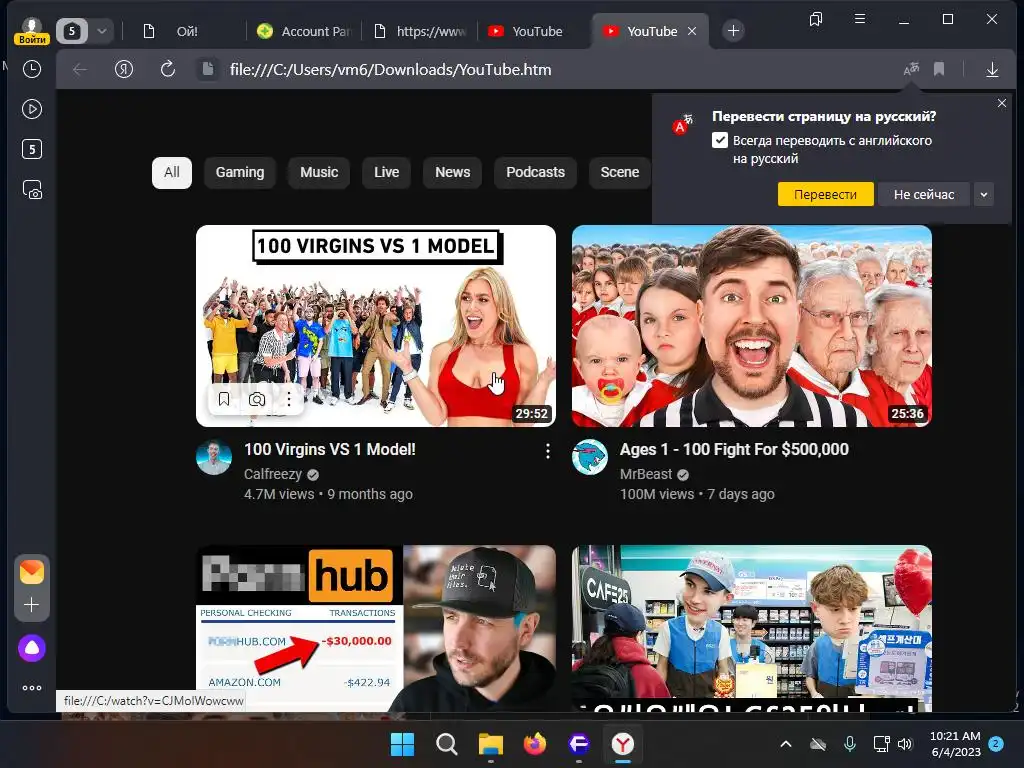Click the Yandex Browser taskbar icon
The image size is (1024, 768).
[622, 744]
